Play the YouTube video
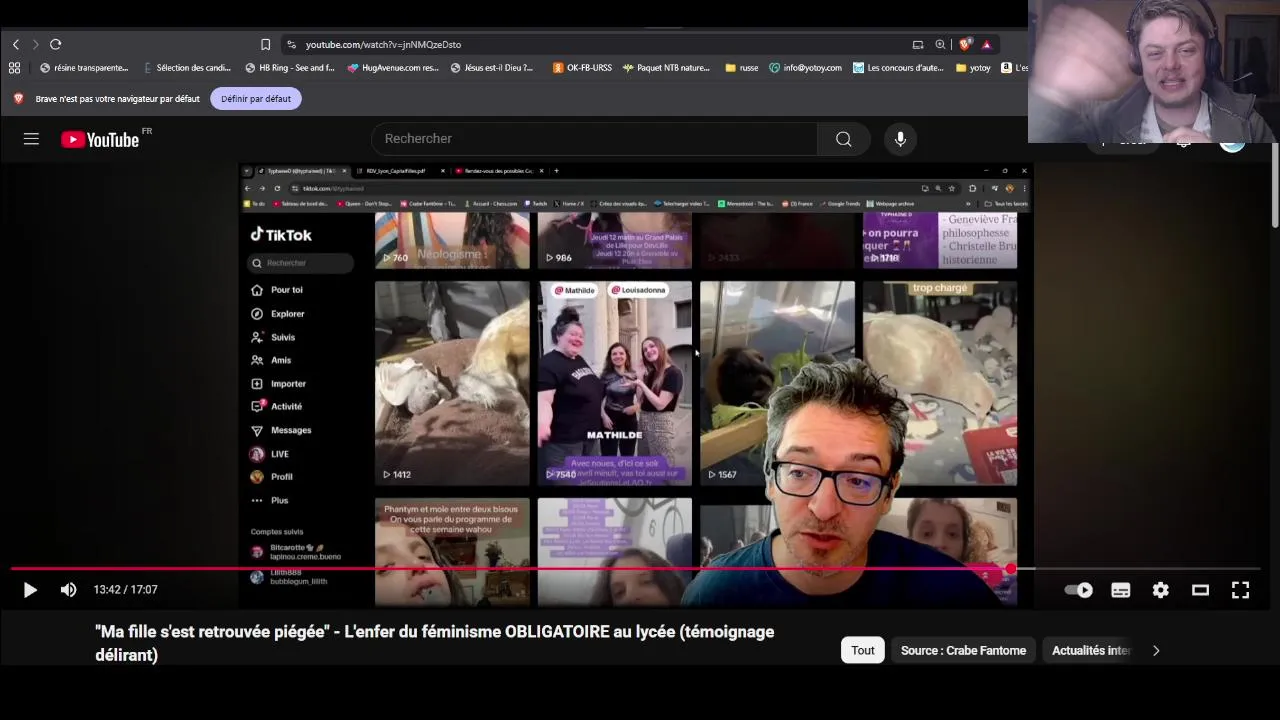1280x720 pixels. pyautogui.click(x=30, y=590)
